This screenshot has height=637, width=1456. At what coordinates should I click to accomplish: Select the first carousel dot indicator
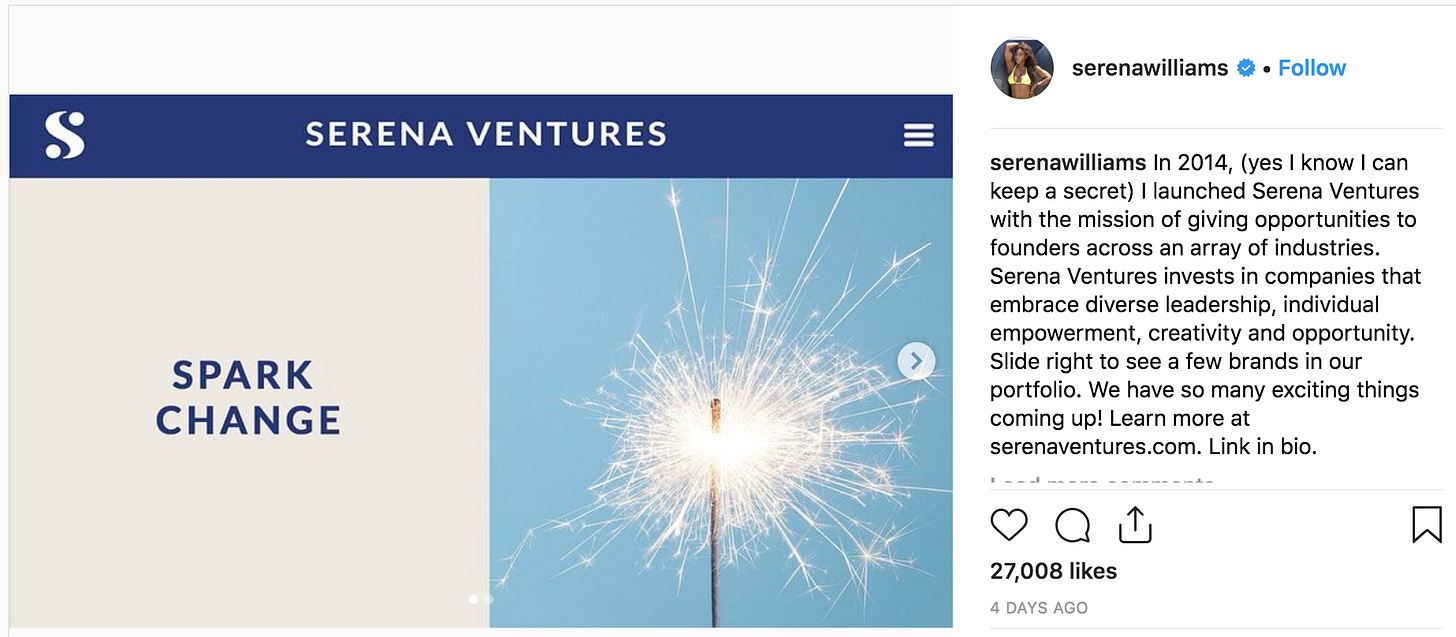point(473,599)
